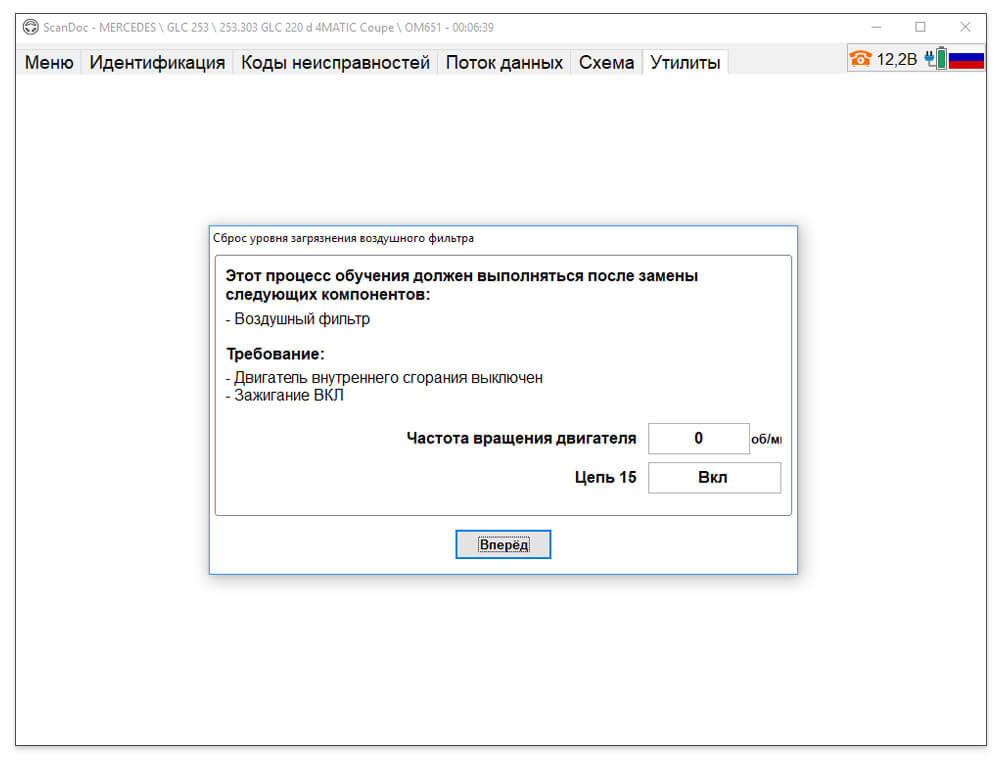
Task: Switch to the Поток данных tab
Action: [x=504, y=63]
